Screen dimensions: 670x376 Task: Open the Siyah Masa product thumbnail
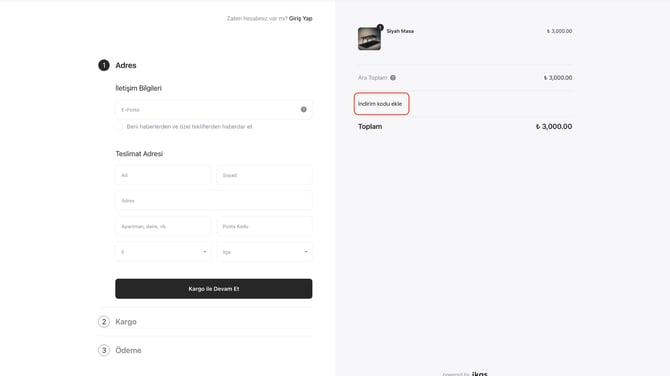click(x=369, y=39)
